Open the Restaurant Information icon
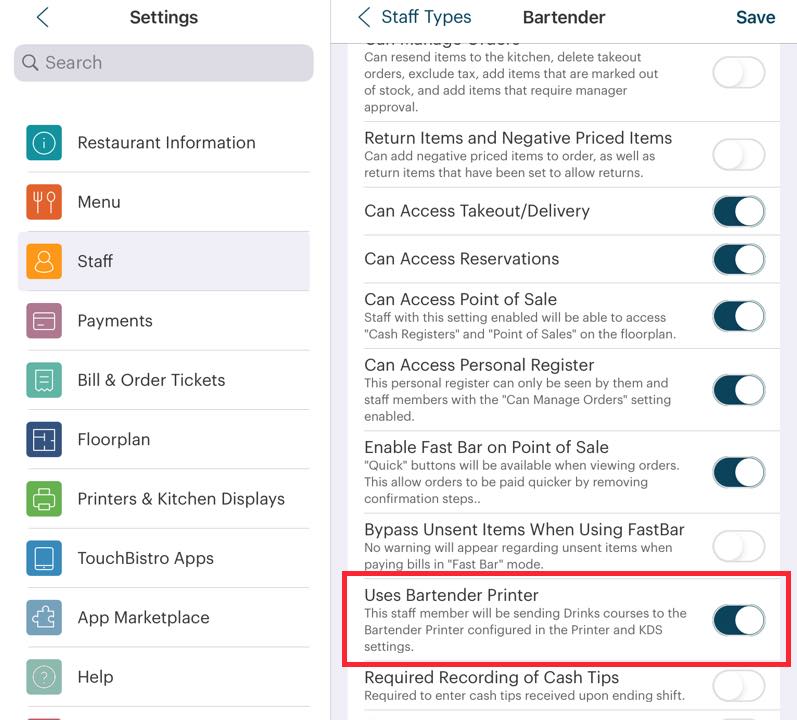This screenshot has width=797, height=720. pyautogui.click(x=44, y=143)
